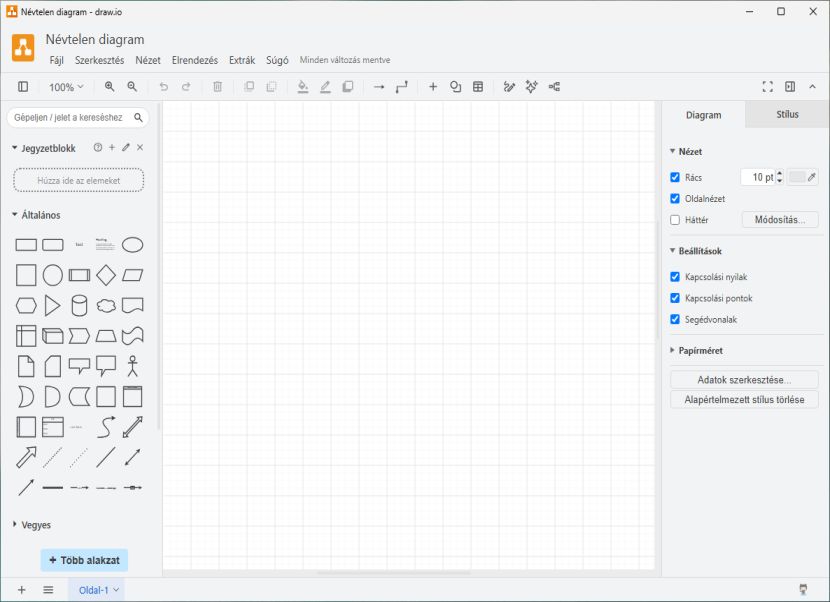Click the Jegyzetblokk help question icon

pos(98,148)
